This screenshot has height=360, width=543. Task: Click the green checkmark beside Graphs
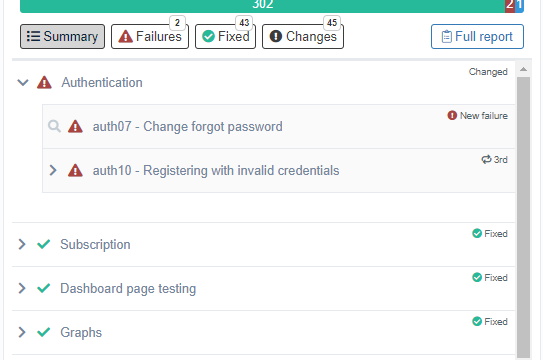tap(44, 332)
